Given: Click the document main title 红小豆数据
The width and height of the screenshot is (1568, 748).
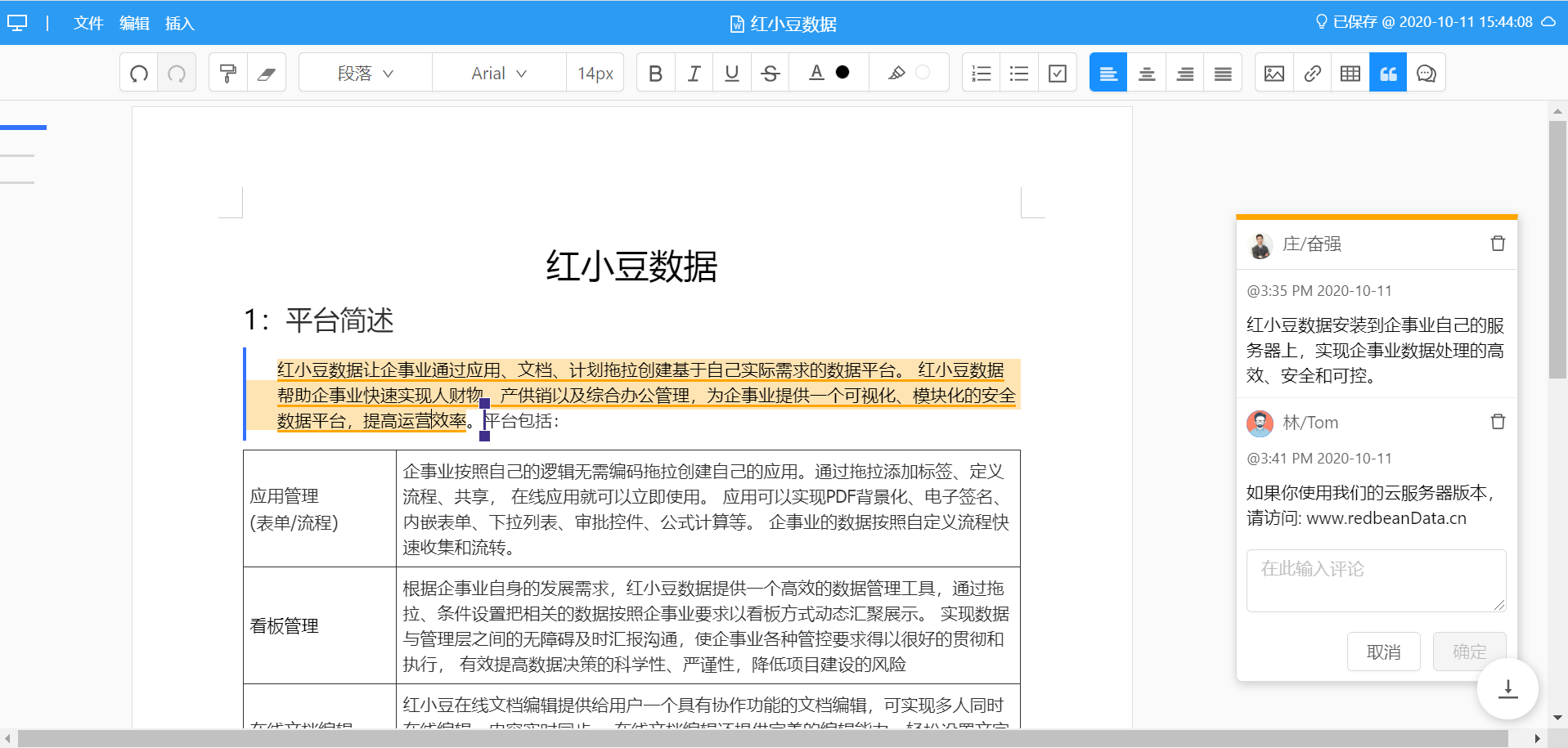Looking at the screenshot, I should tap(631, 267).
